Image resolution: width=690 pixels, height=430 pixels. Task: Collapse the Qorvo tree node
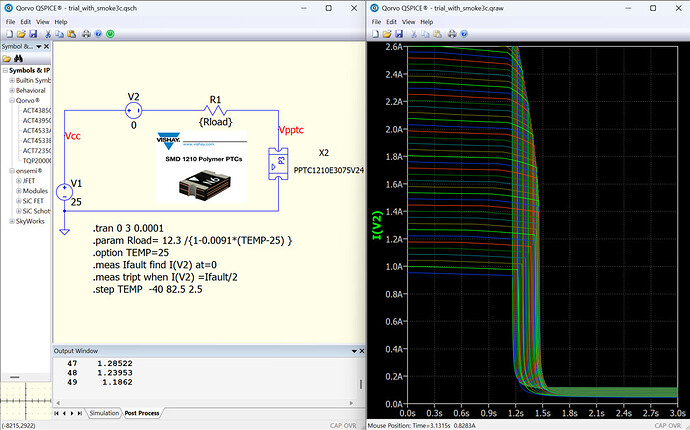pyautogui.click(x=12, y=101)
